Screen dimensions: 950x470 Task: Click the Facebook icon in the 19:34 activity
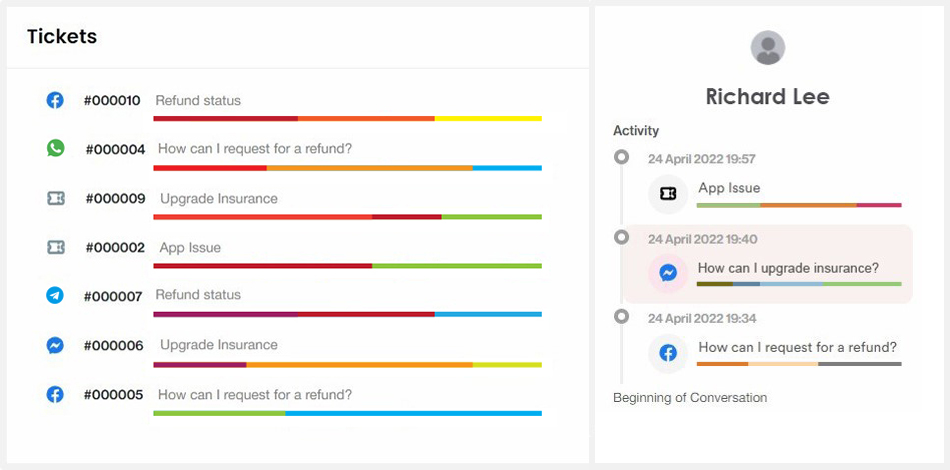(668, 352)
